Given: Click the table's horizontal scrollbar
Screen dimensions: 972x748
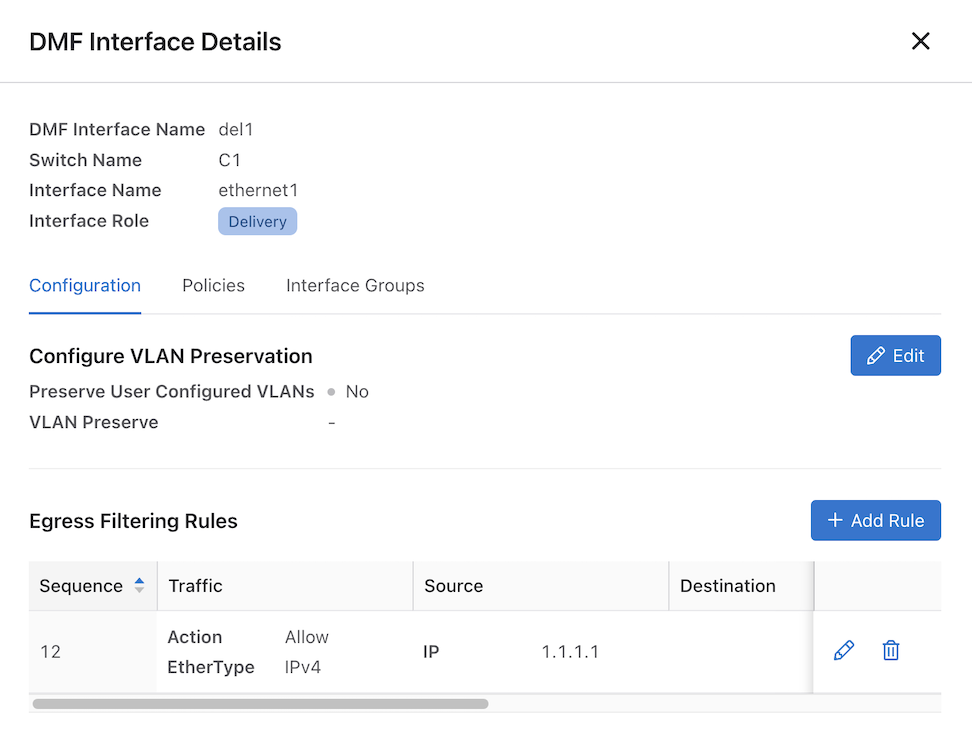Looking at the screenshot, I should pyautogui.click(x=260, y=704).
